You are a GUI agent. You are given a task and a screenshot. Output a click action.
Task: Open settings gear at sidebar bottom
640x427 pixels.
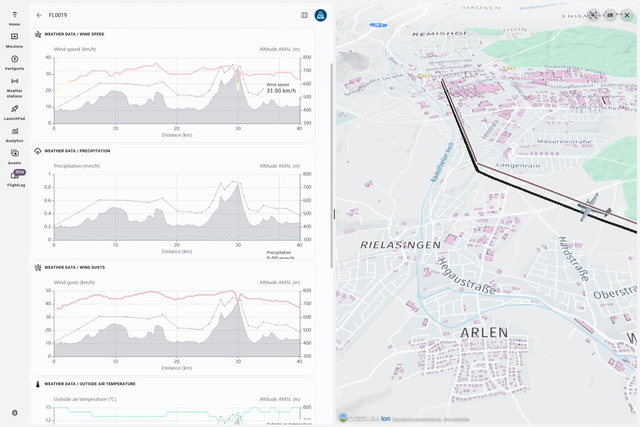pyautogui.click(x=15, y=413)
